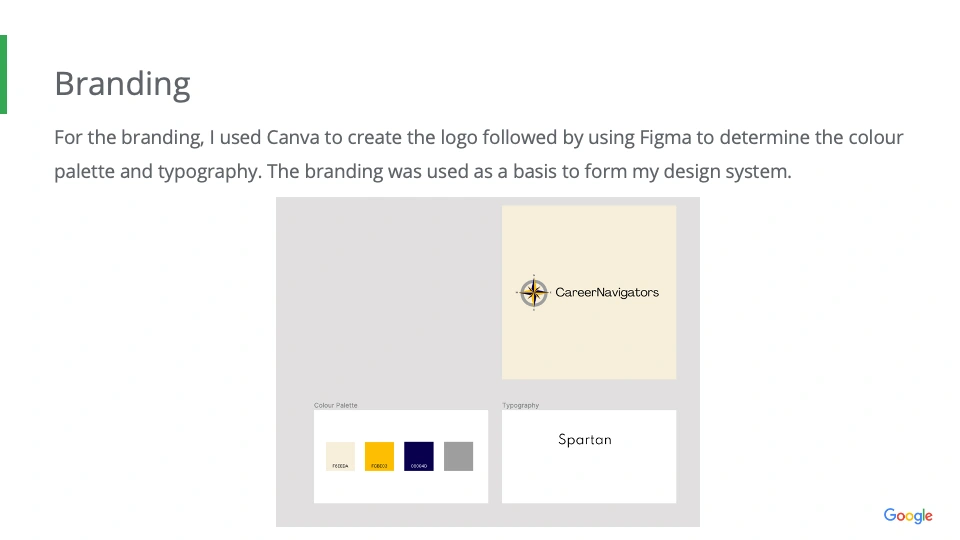Click the hex code label under the yellow swatch
The image size is (960, 540).
tap(379, 466)
